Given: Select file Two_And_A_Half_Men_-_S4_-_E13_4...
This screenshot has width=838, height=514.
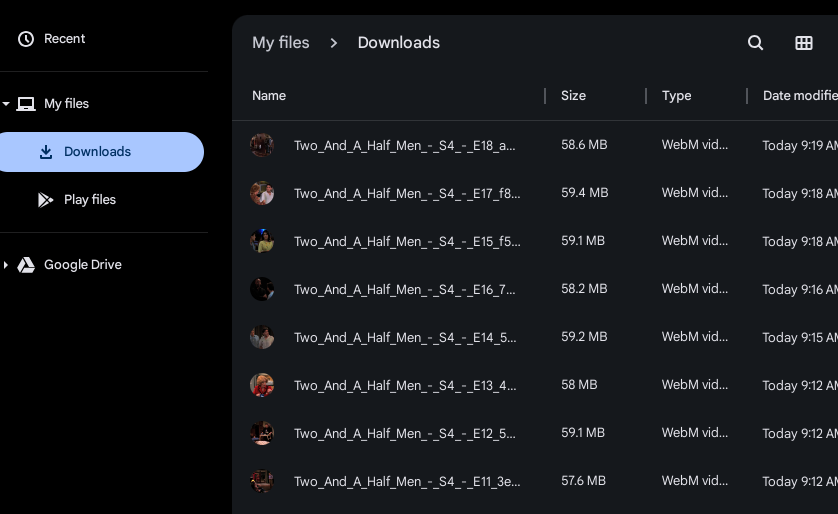Looking at the screenshot, I should coord(405,386).
